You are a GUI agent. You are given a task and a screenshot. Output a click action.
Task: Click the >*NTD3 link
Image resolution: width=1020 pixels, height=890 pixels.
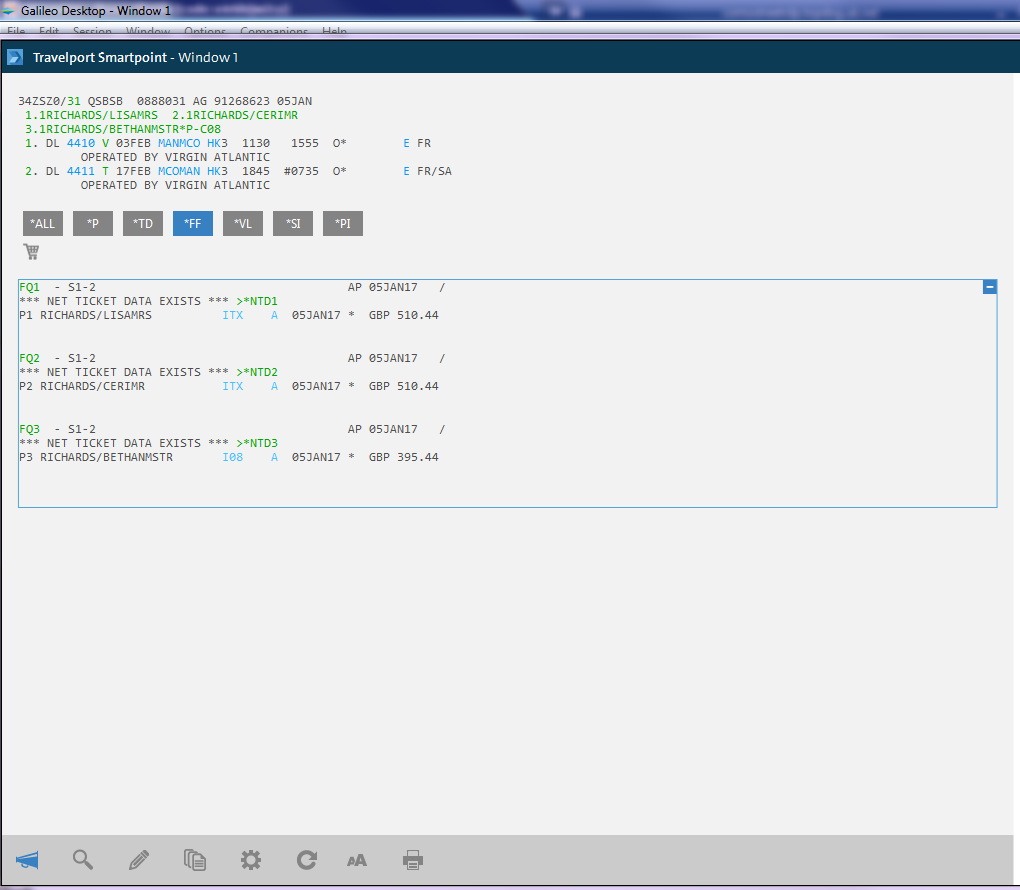tap(257, 442)
